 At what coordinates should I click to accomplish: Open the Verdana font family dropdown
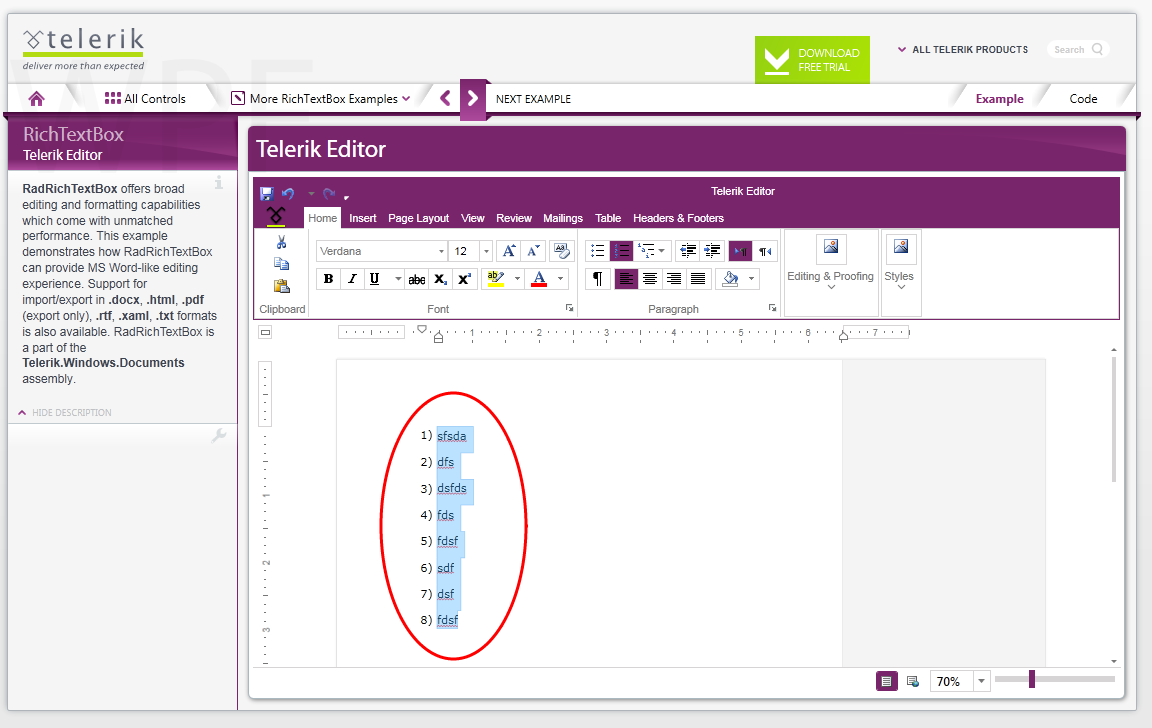point(441,251)
